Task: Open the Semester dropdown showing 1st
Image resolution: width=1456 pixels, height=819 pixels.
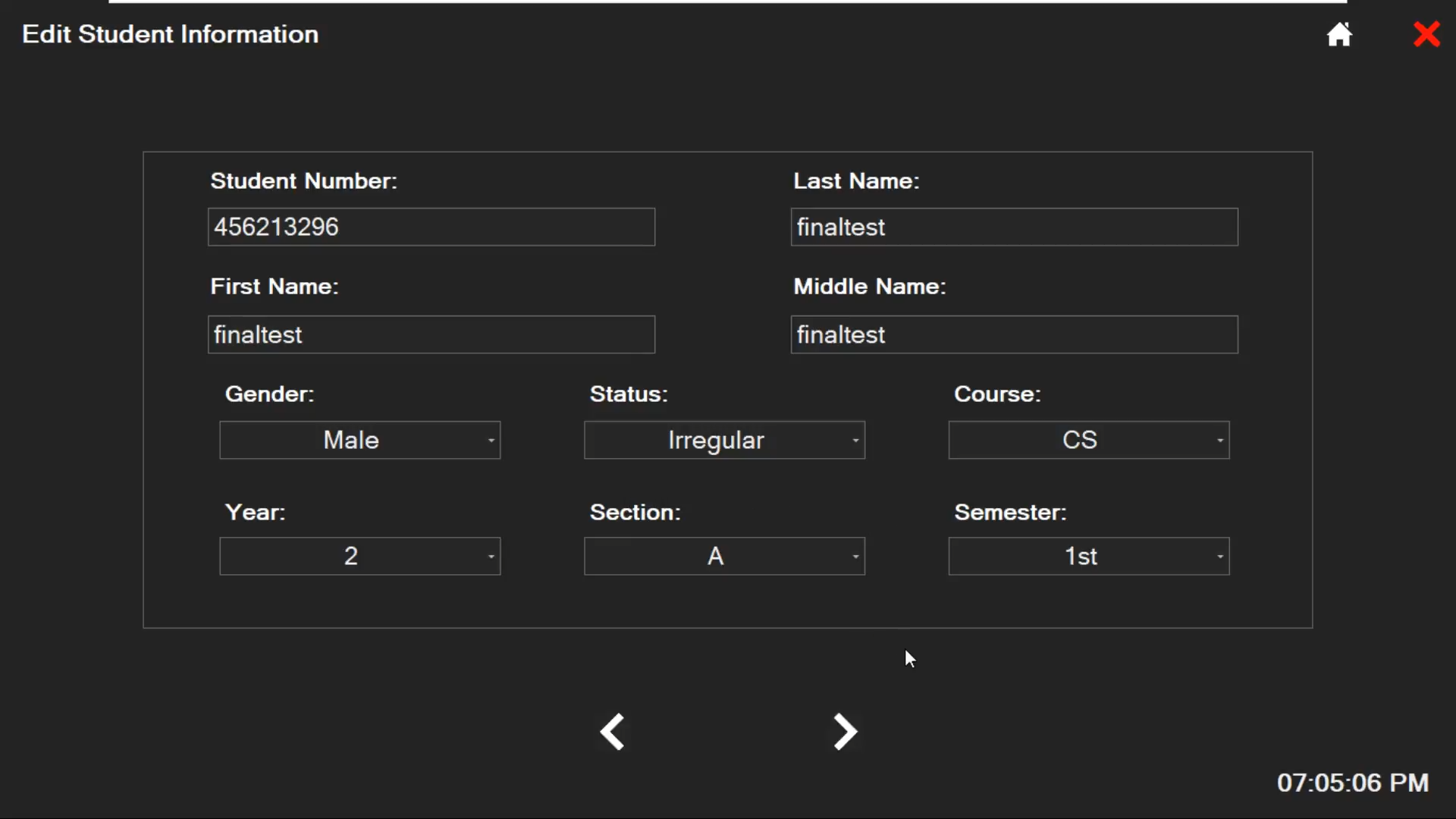Action: (x=1089, y=556)
